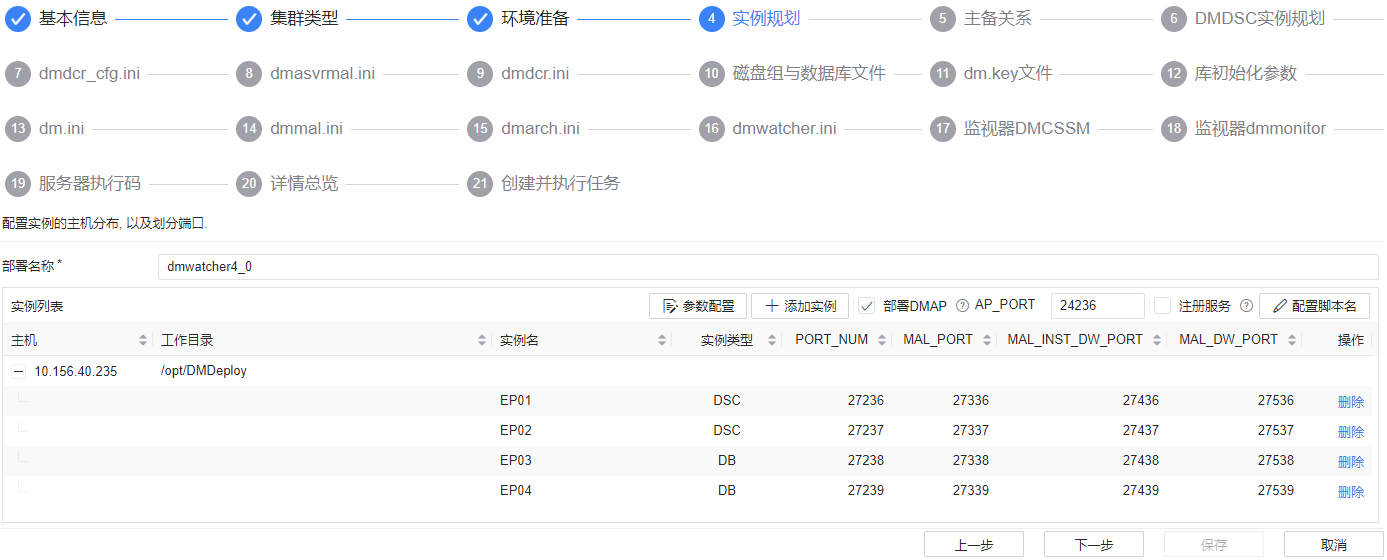
Task: Click the completed checkmark icon for 集群类型
Action: [x=248, y=19]
